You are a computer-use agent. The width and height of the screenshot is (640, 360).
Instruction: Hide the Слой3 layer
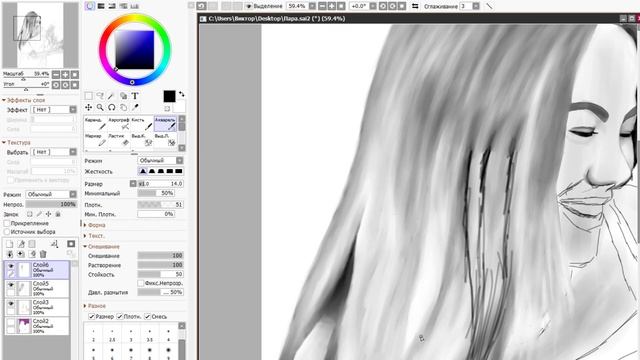click(11, 304)
